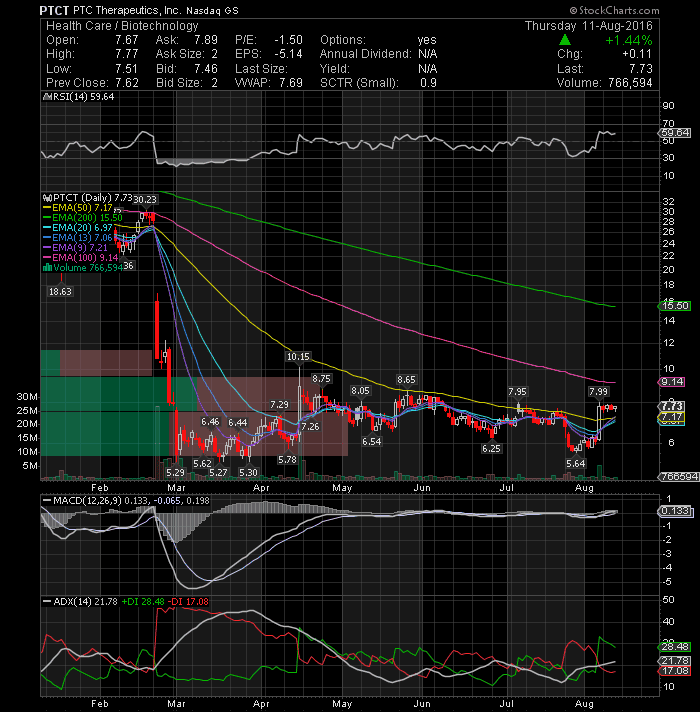Click the 8.65 price annotation
The width and height of the screenshot is (700, 712).
click(x=406, y=380)
